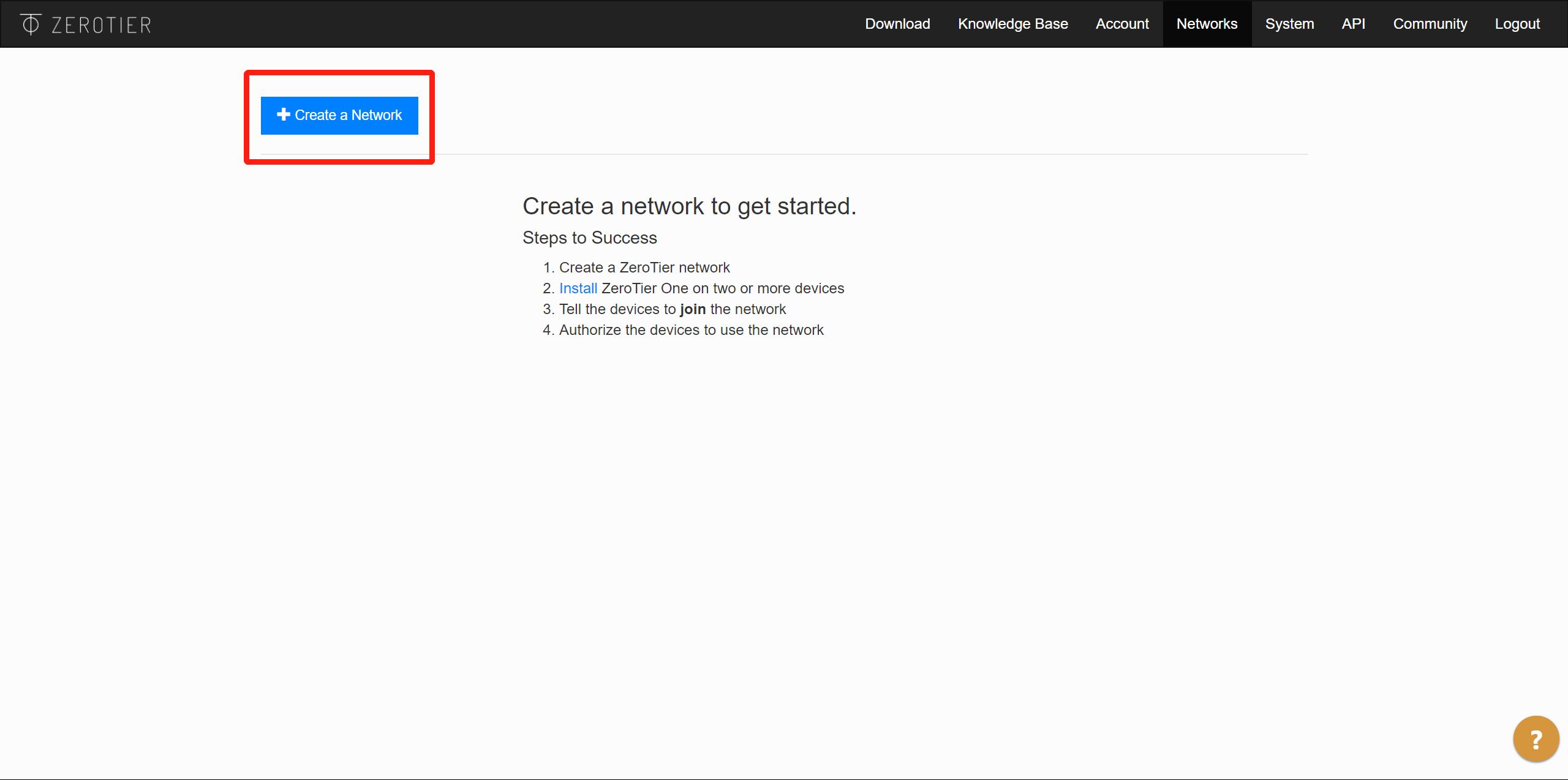Open the API page
The image size is (1568, 780).
pyautogui.click(x=1353, y=24)
